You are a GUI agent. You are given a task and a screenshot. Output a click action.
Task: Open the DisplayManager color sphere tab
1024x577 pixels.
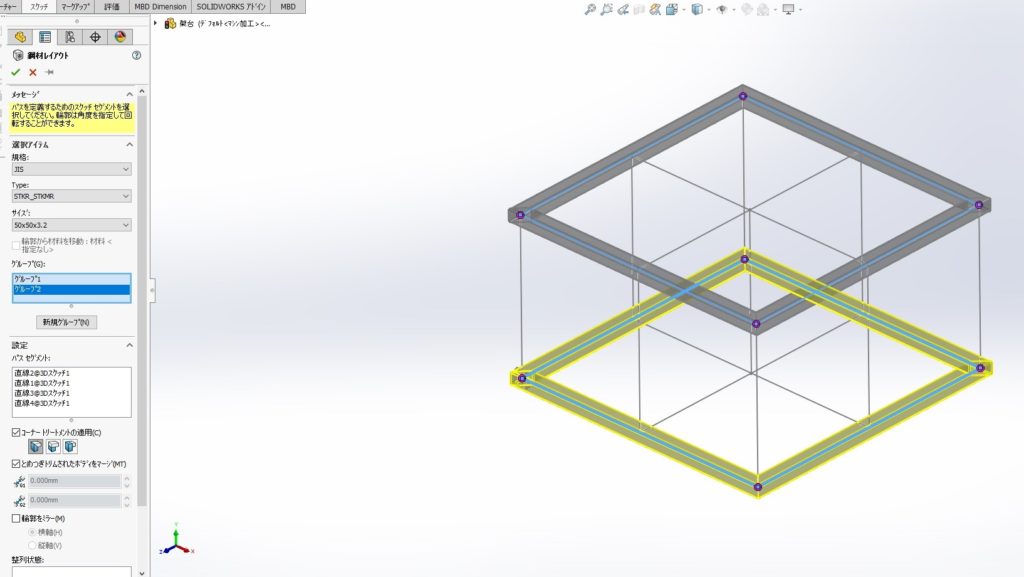[x=120, y=37]
